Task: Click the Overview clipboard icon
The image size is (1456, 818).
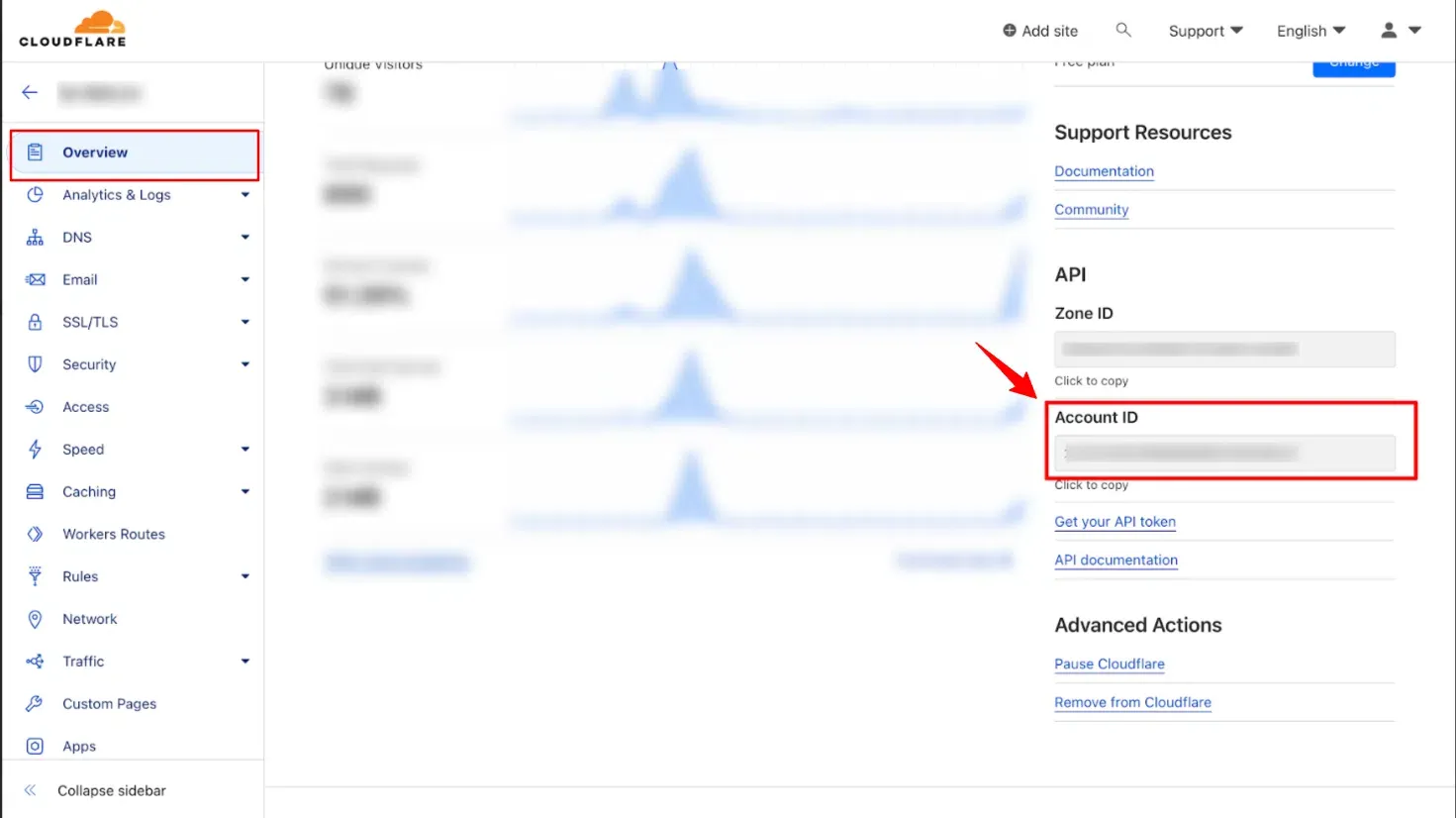Action: [x=35, y=153]
